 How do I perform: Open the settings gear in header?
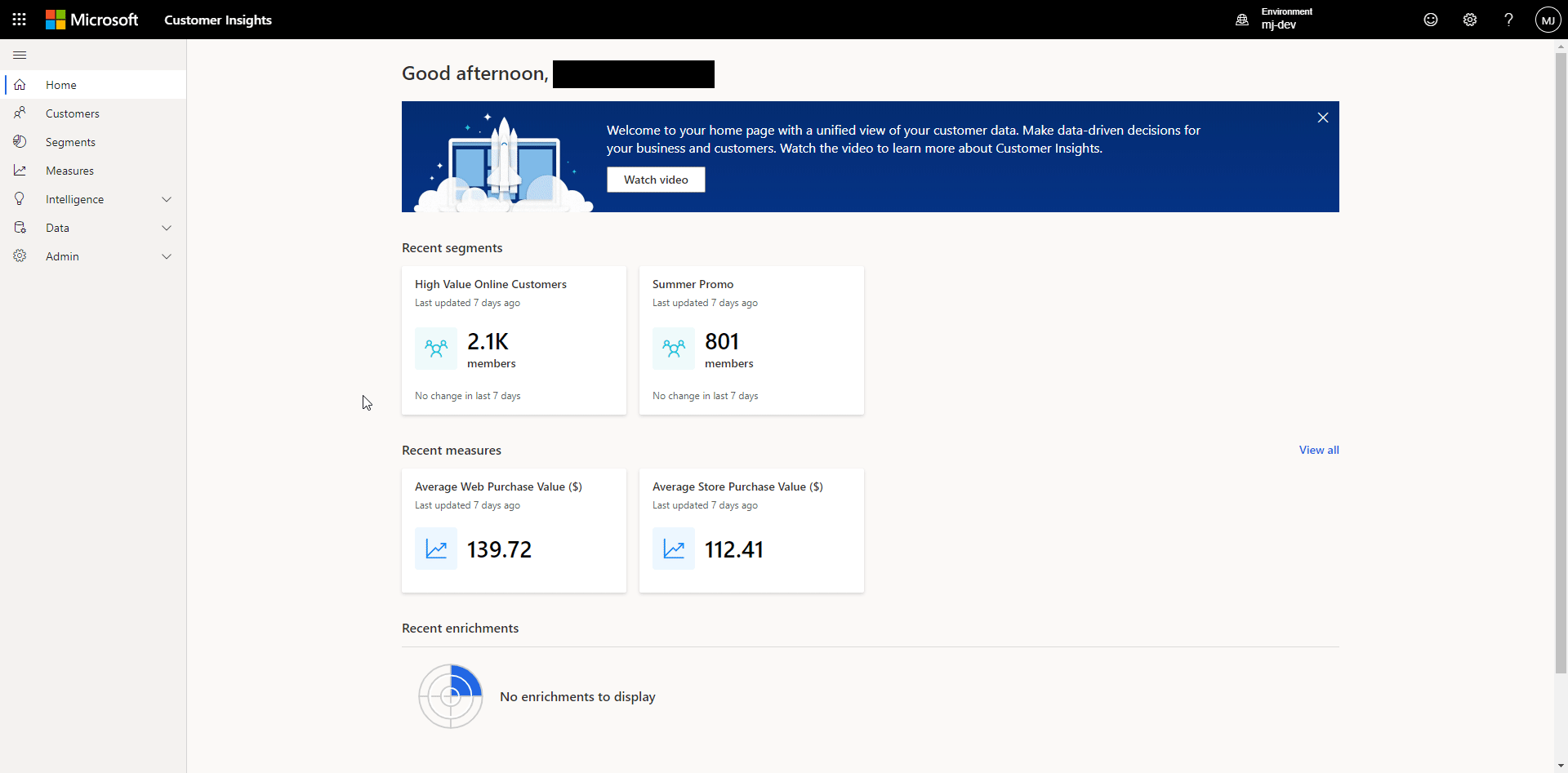pos(1470,20)
